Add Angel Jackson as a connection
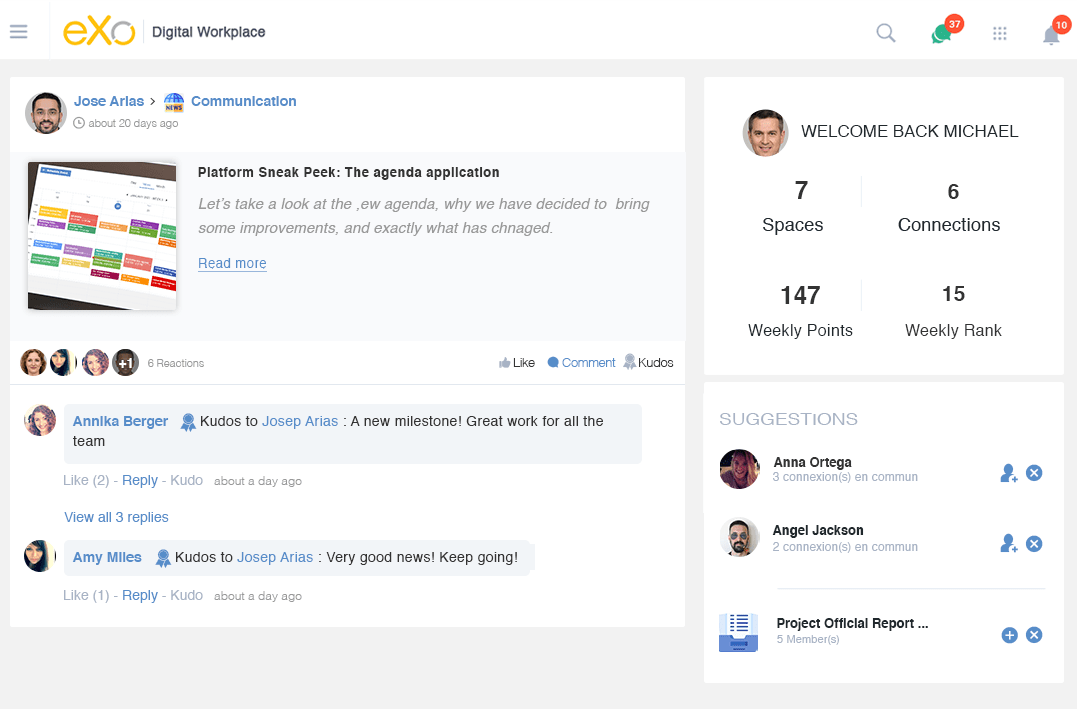This screenshot has height=709, width=1077. (1008, 544)
